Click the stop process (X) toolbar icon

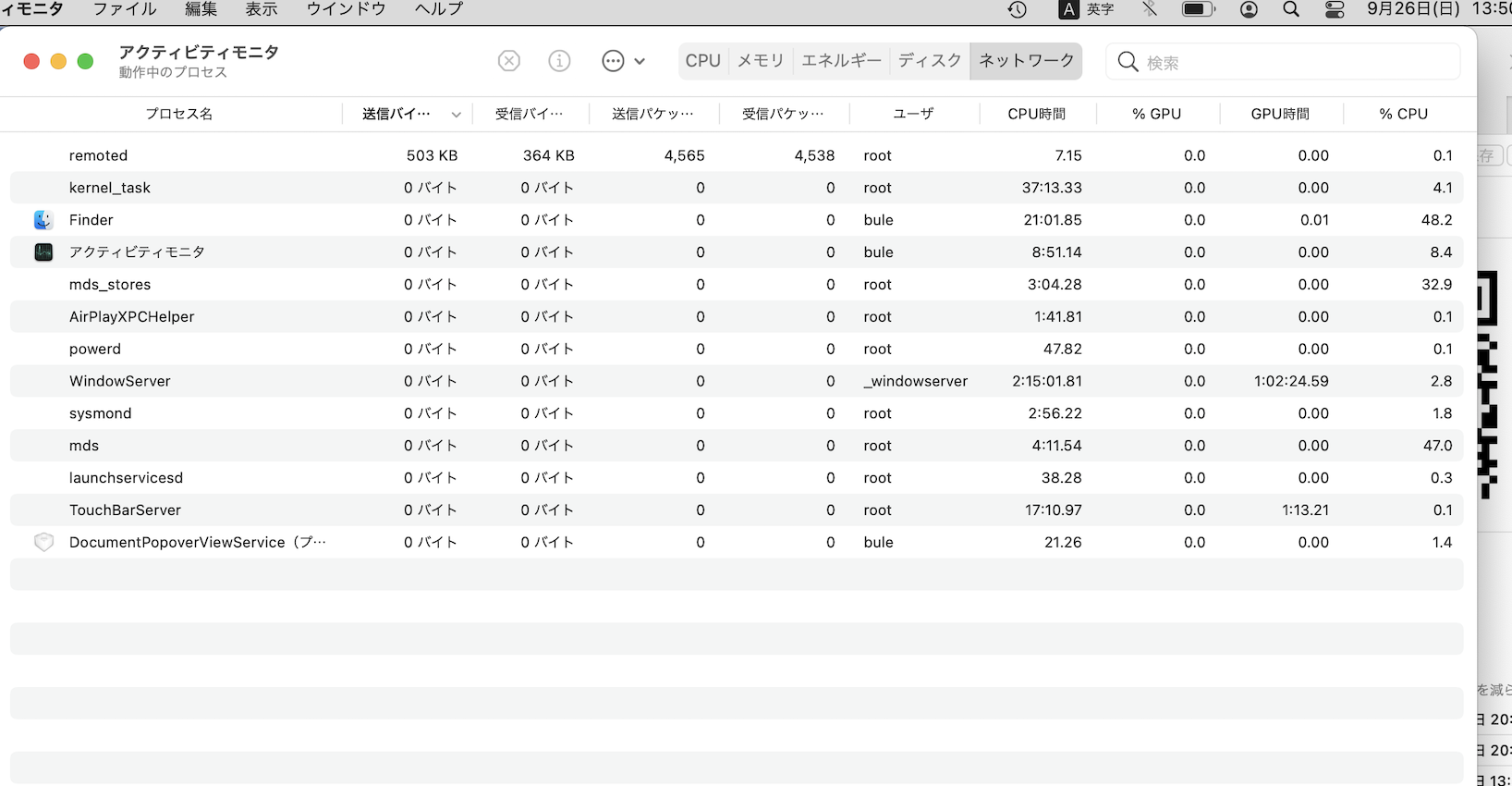click(x=509, y=61)
